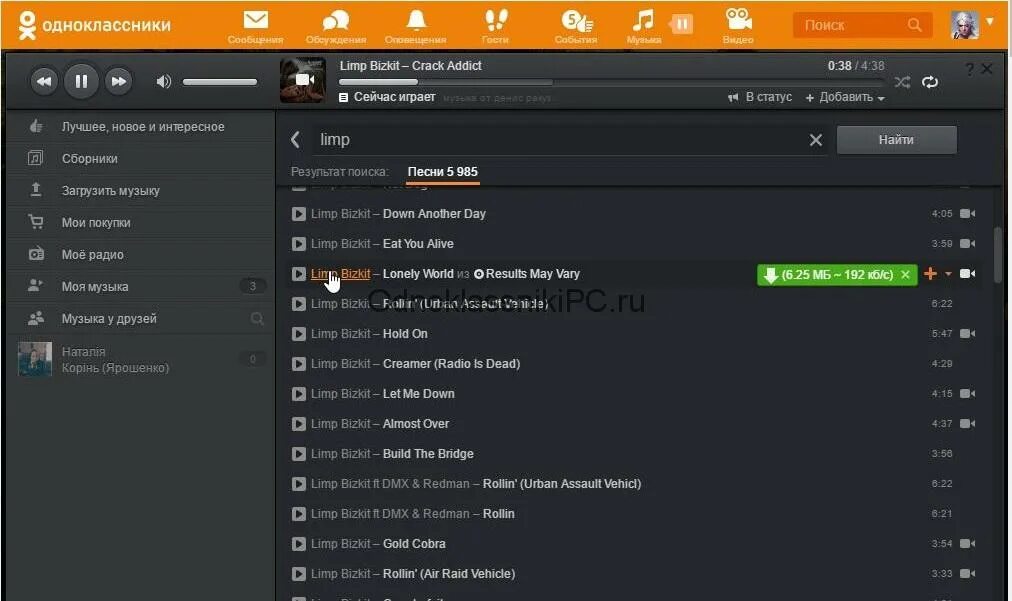The image size is (1012, 601).
Task: Select the Песни 5 985 tab
Action: pyautogui.click(x=443, y=172)
